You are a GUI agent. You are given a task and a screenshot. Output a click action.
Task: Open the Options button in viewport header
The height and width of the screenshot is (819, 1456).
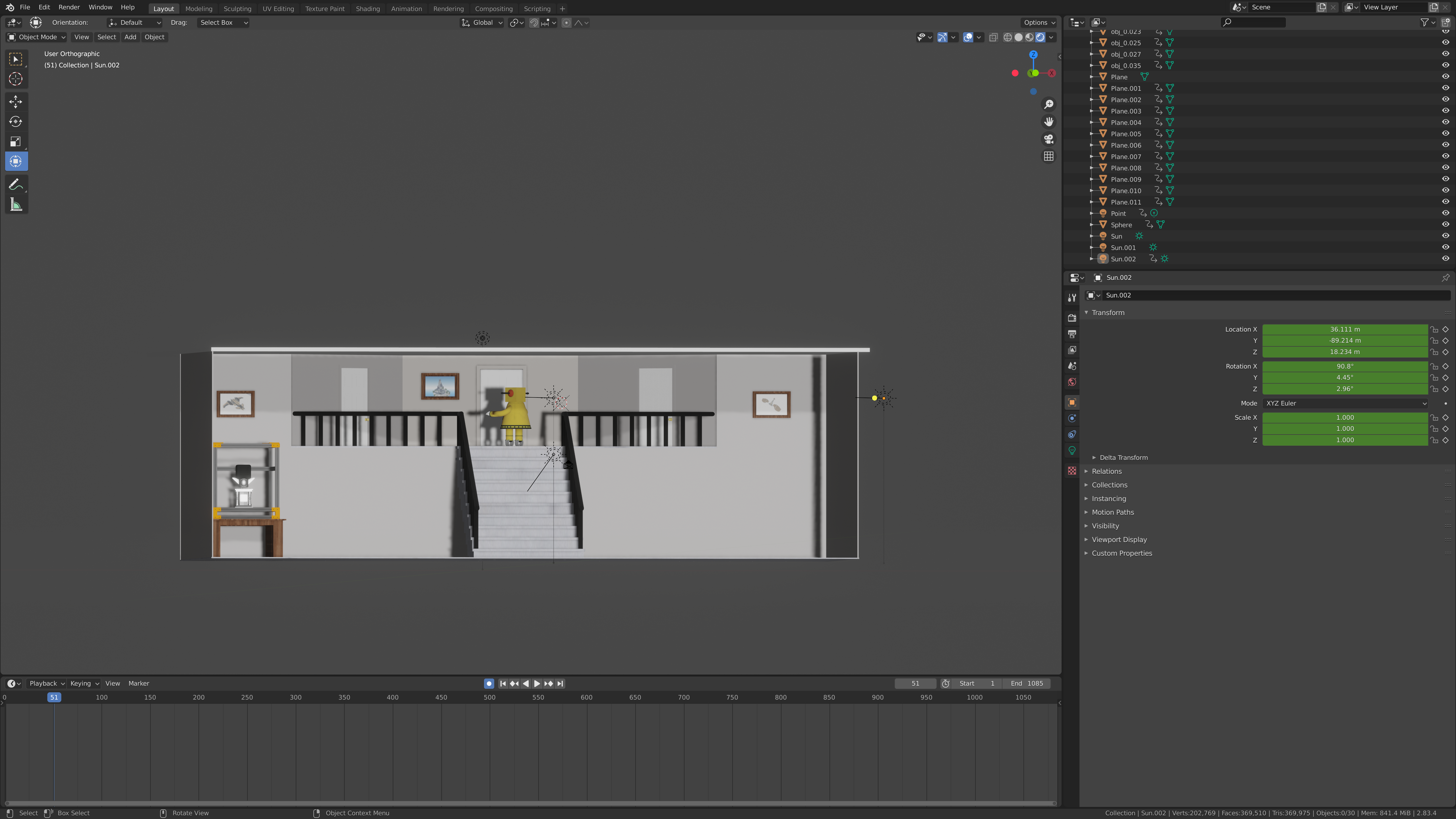pos(1039,23)
